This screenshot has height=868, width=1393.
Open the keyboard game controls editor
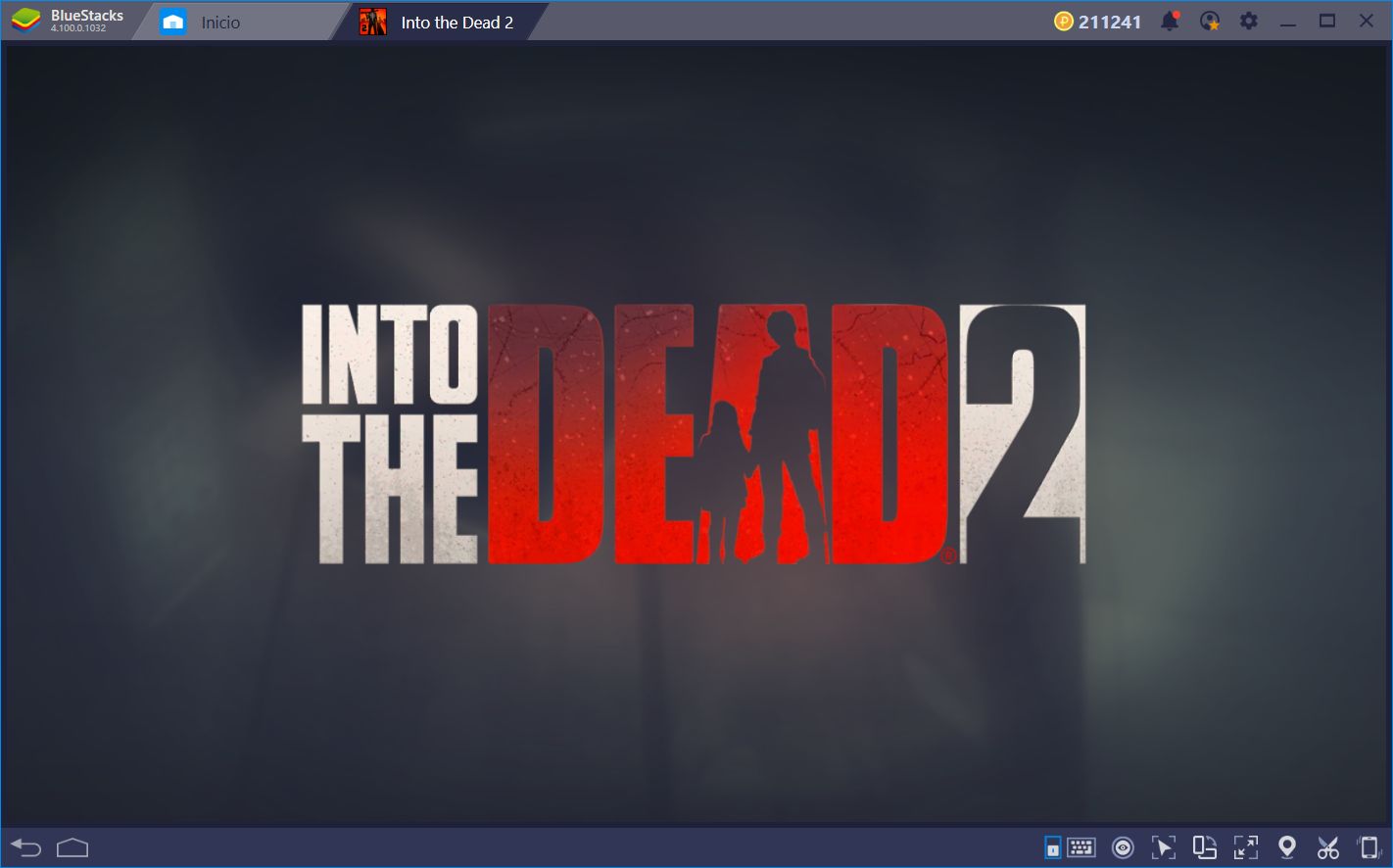tap(1081, 846)
